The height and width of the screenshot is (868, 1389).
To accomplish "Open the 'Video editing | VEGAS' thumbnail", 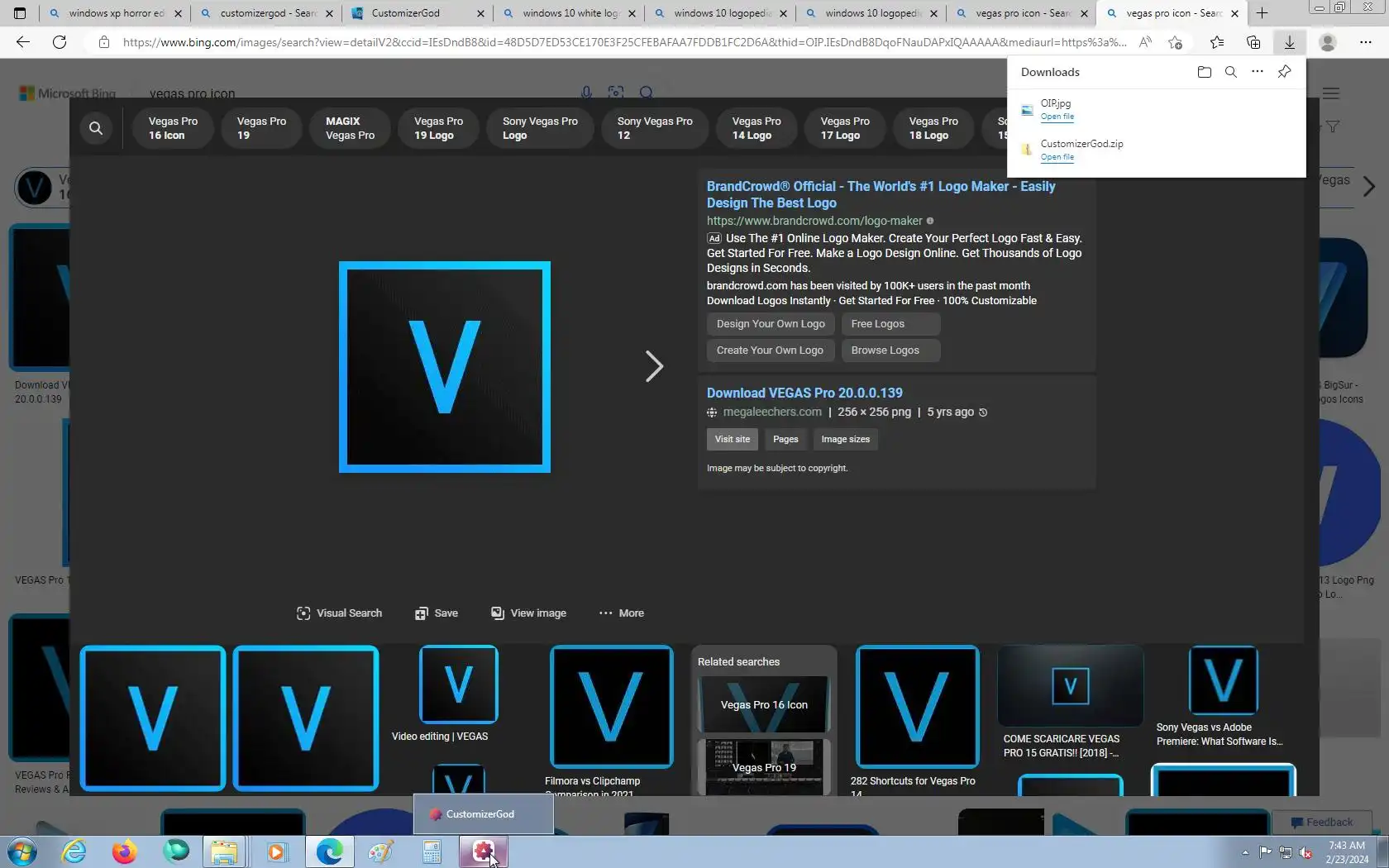I will click(458, 684).
